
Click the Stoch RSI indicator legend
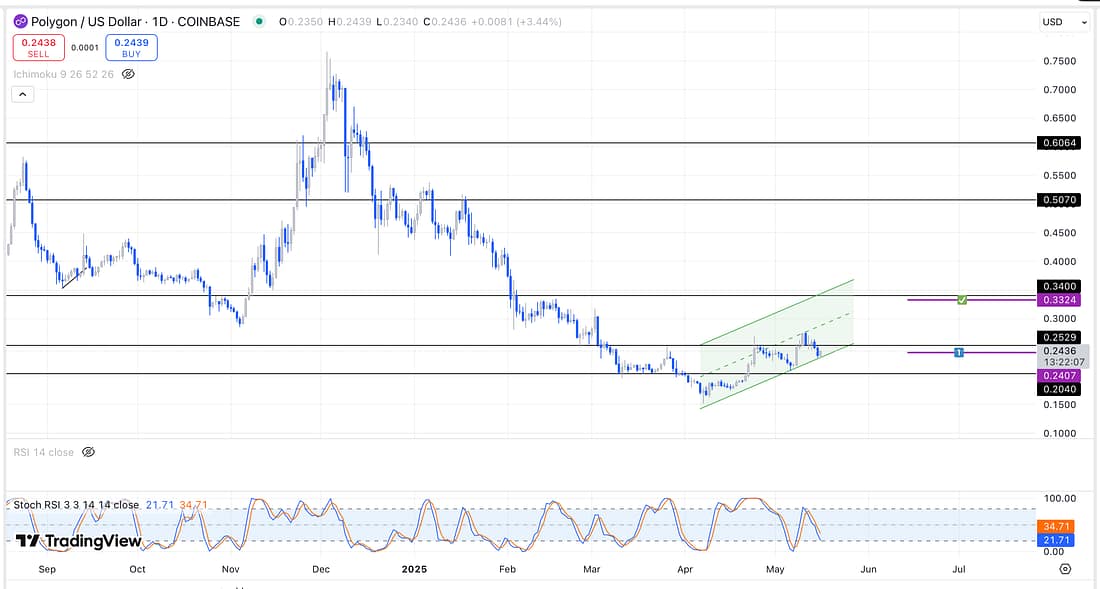click(76, 505)
